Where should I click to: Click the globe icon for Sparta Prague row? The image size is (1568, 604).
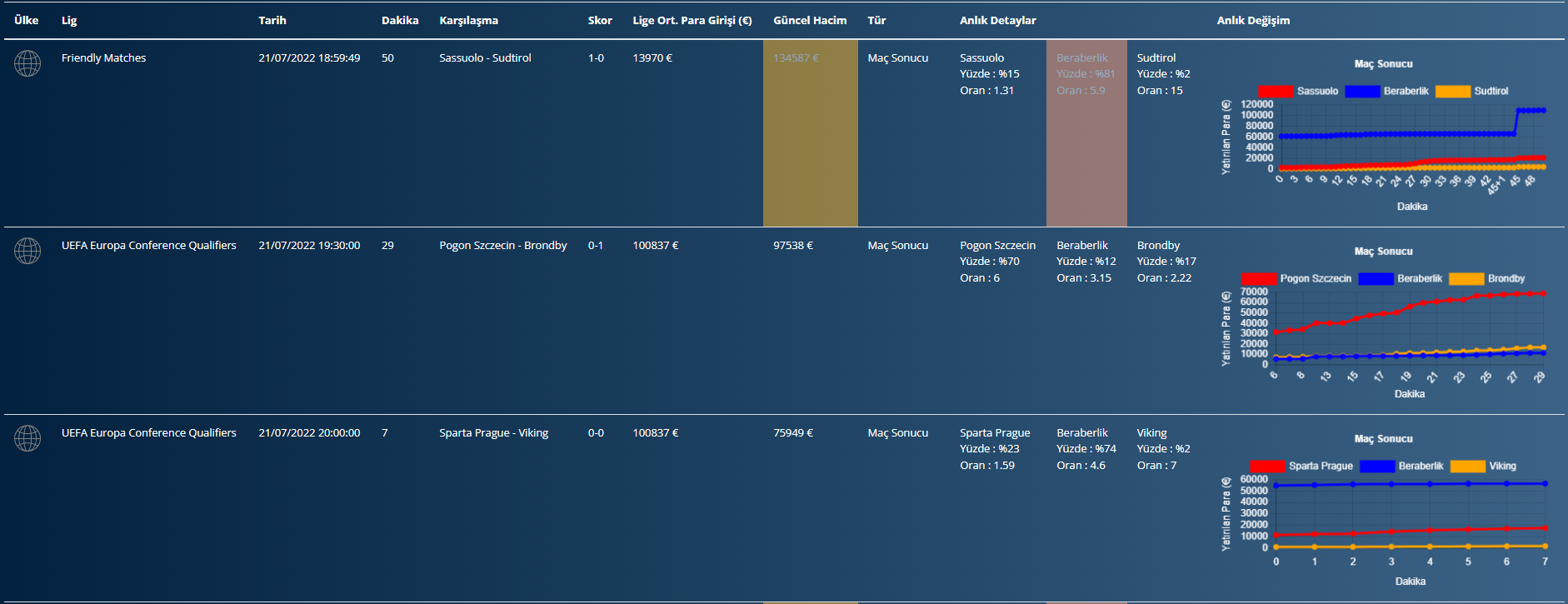coord(27,438)
